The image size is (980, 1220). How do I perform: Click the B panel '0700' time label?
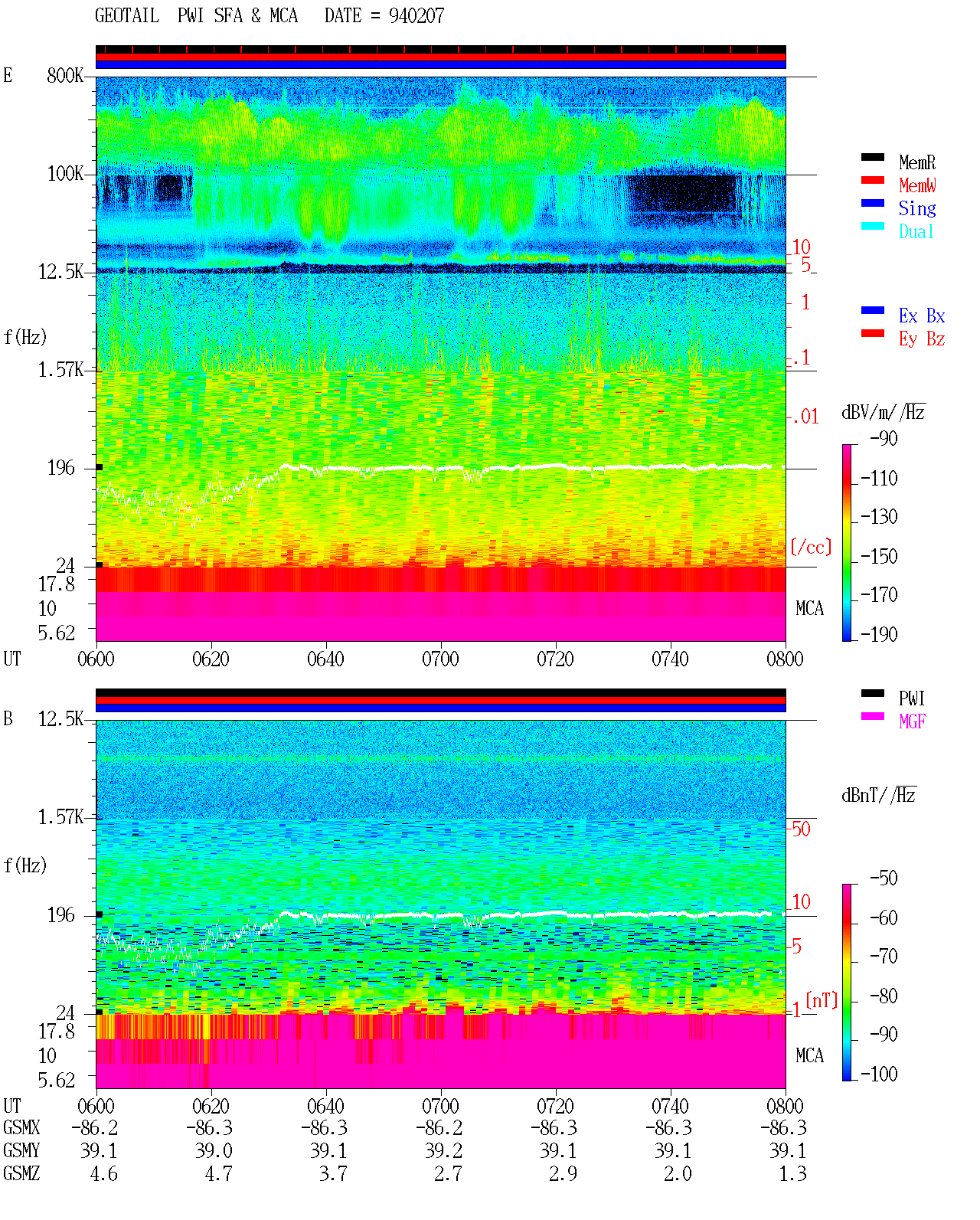click(x=440, y=1107)
